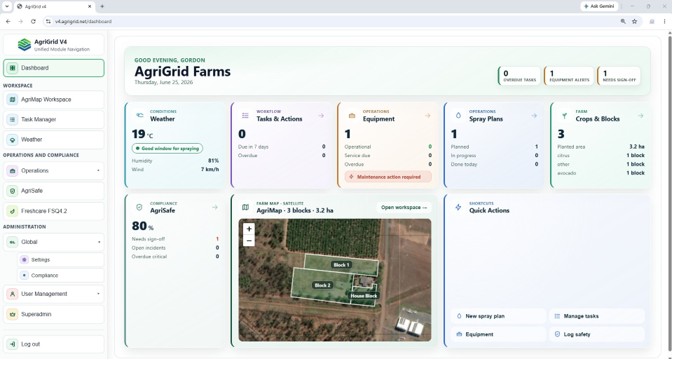Screen dimensions: 685x372
Task: Click the AgriSafe card shield-check icon
Action: [x=139, y=207]
